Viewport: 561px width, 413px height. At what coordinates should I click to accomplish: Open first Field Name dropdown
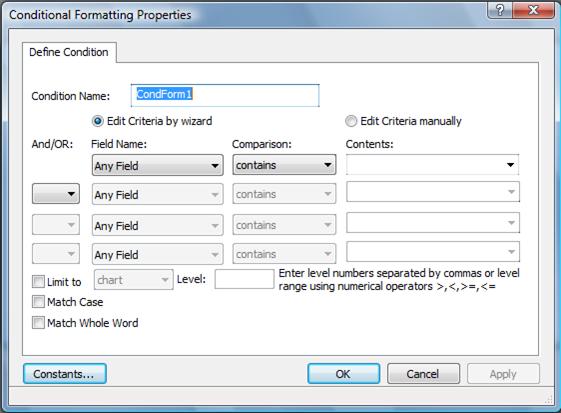[158, 165]
